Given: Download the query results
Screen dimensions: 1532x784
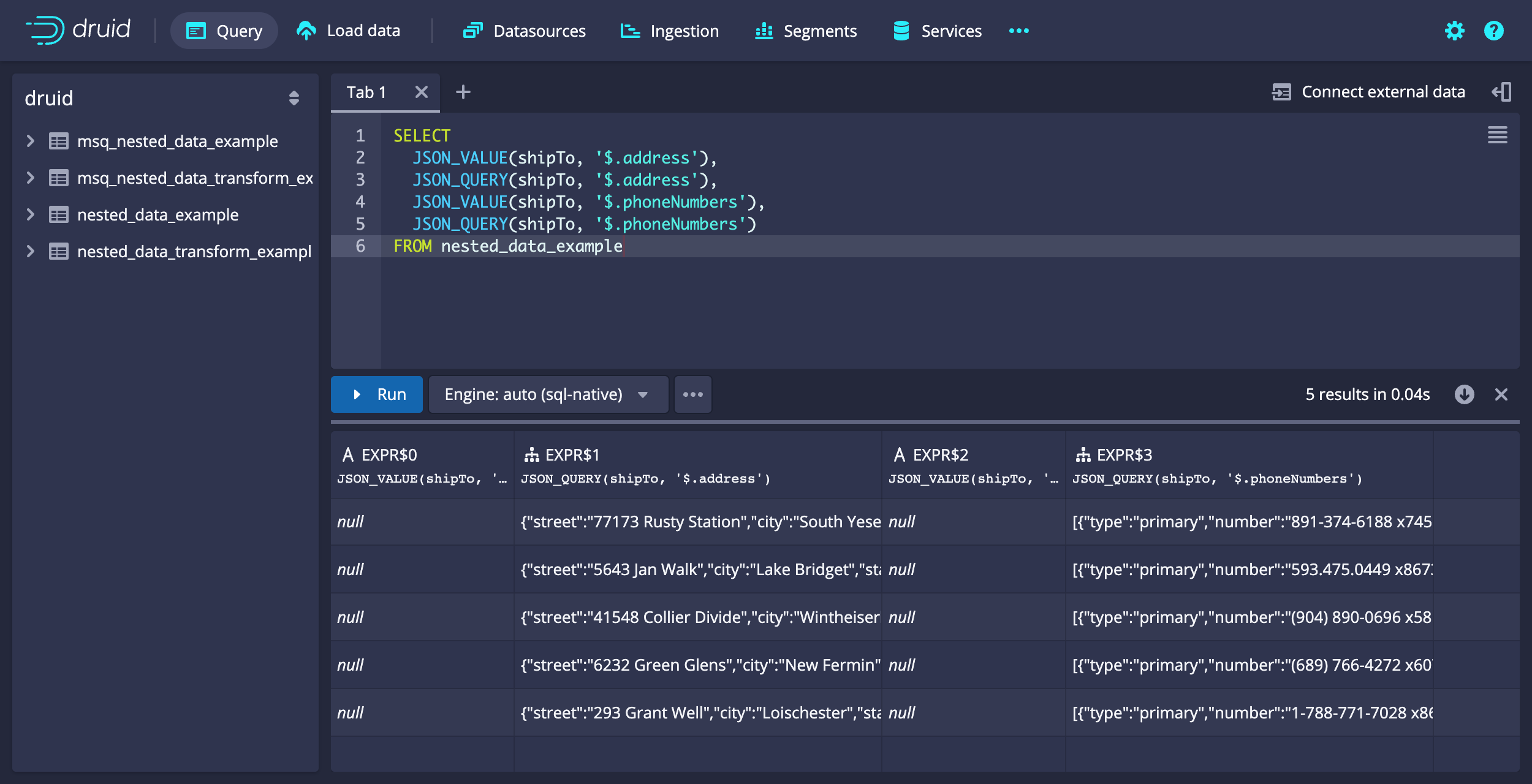Looking at the screenshot, I should pos(1465,394).
